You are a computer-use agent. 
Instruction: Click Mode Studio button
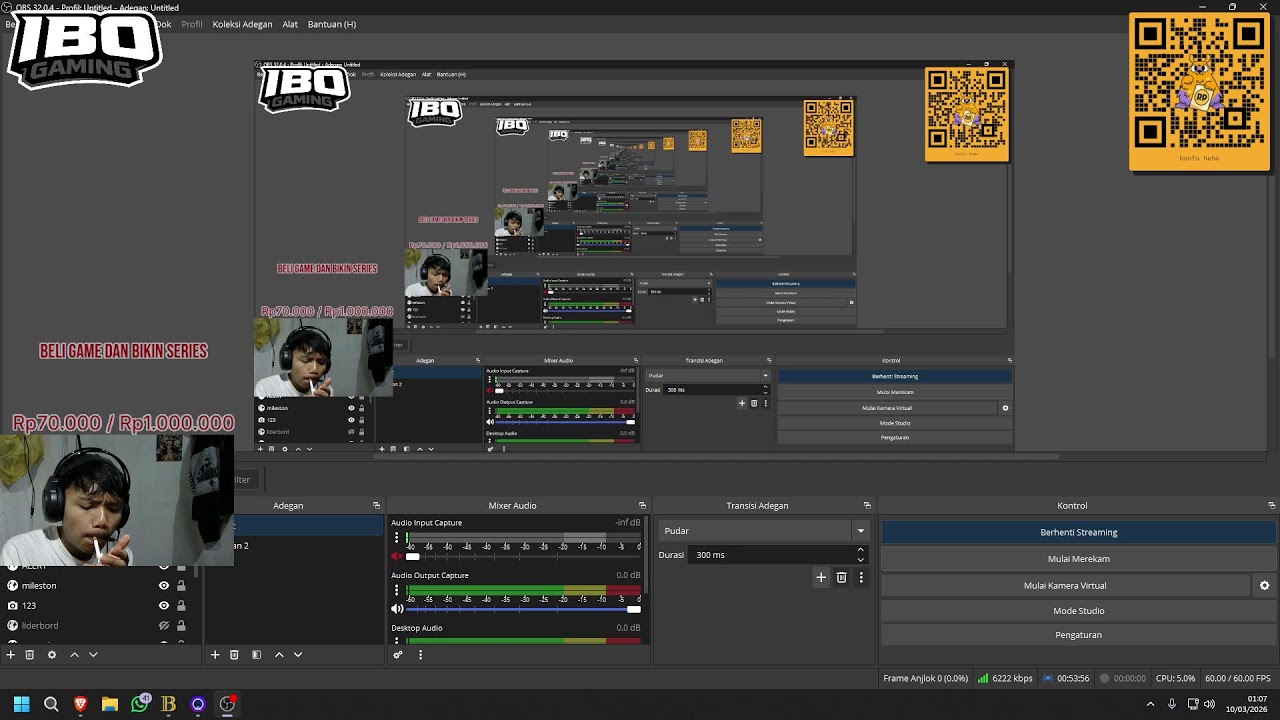tap(1079, 611)
